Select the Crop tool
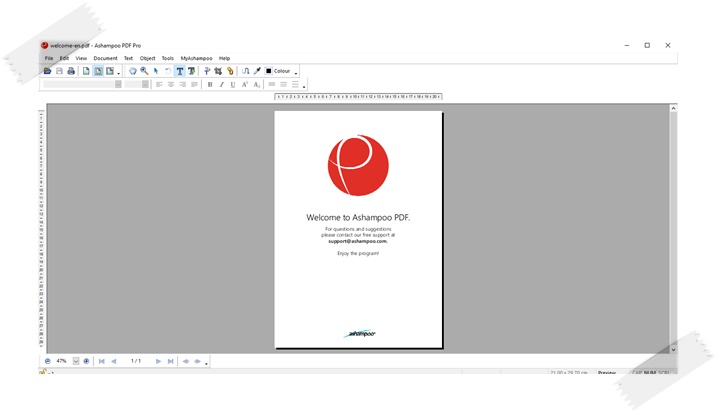Viewport: 717px width, 412px height. [218, 71]
